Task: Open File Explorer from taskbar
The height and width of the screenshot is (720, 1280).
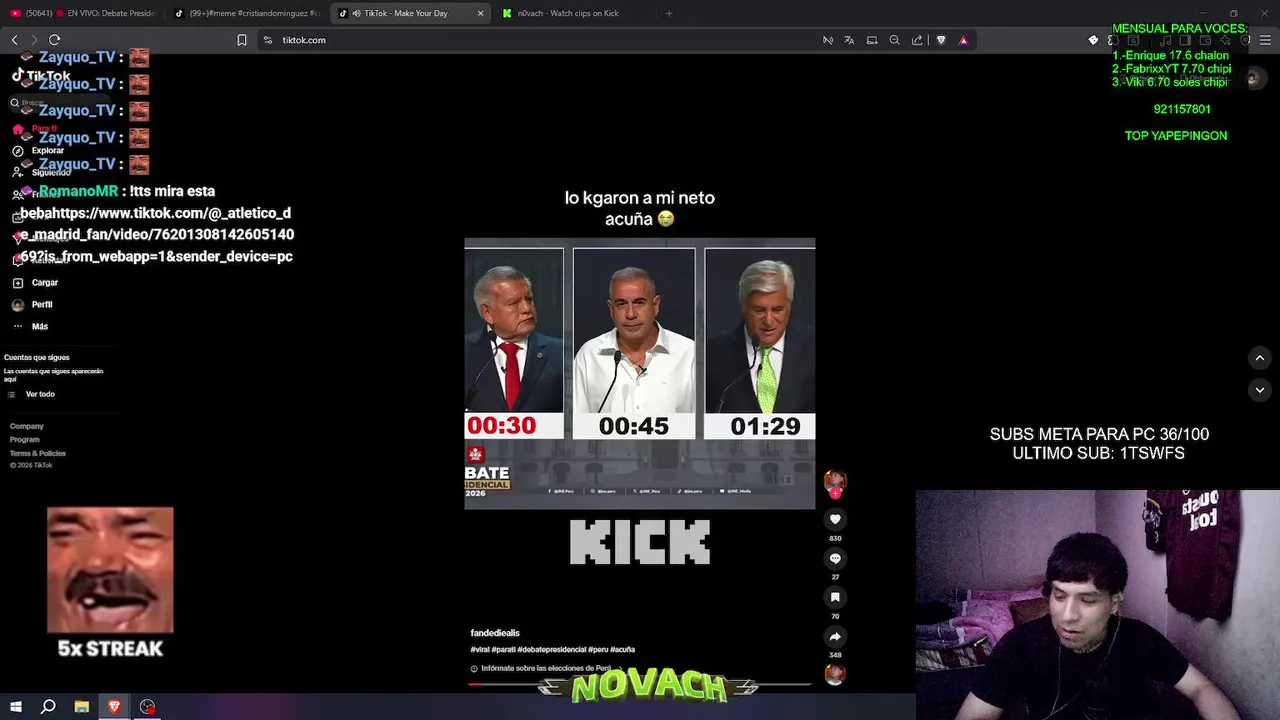Action: pos(81,707)
